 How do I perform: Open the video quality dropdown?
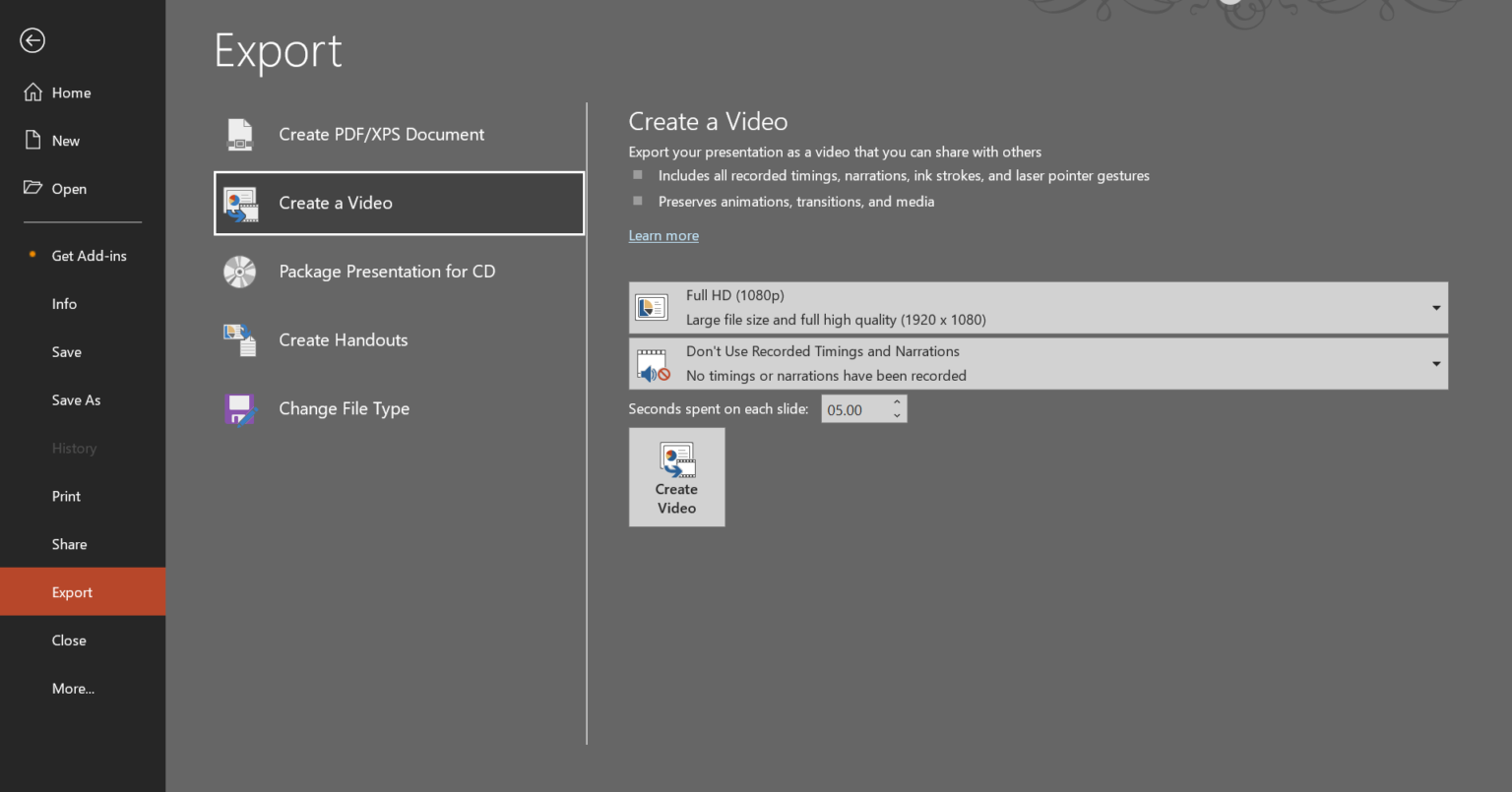1435,307
